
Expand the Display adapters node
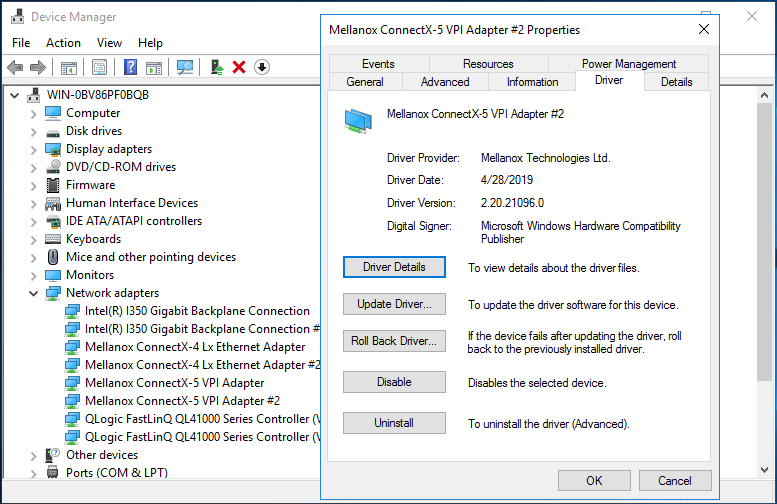pos(33,150)
